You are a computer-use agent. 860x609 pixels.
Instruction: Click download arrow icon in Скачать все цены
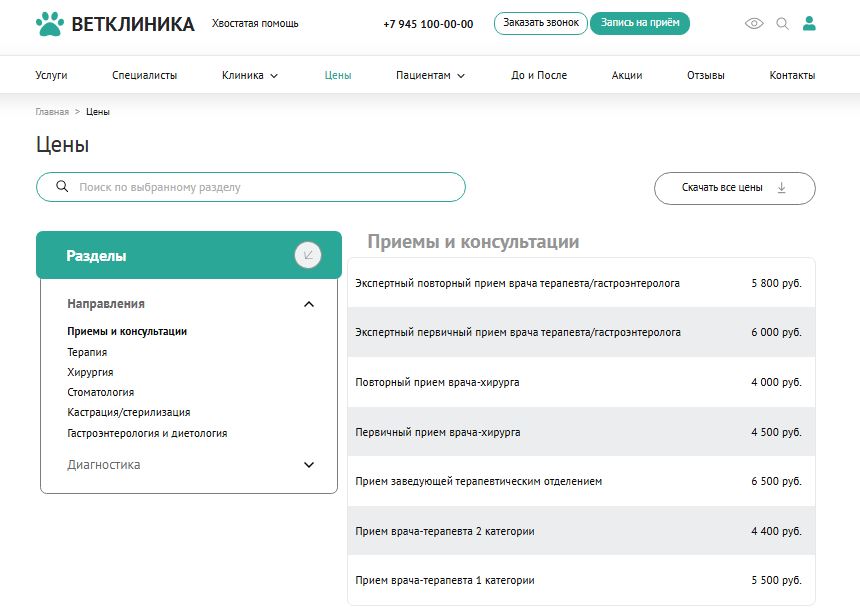tap(782, 188)
